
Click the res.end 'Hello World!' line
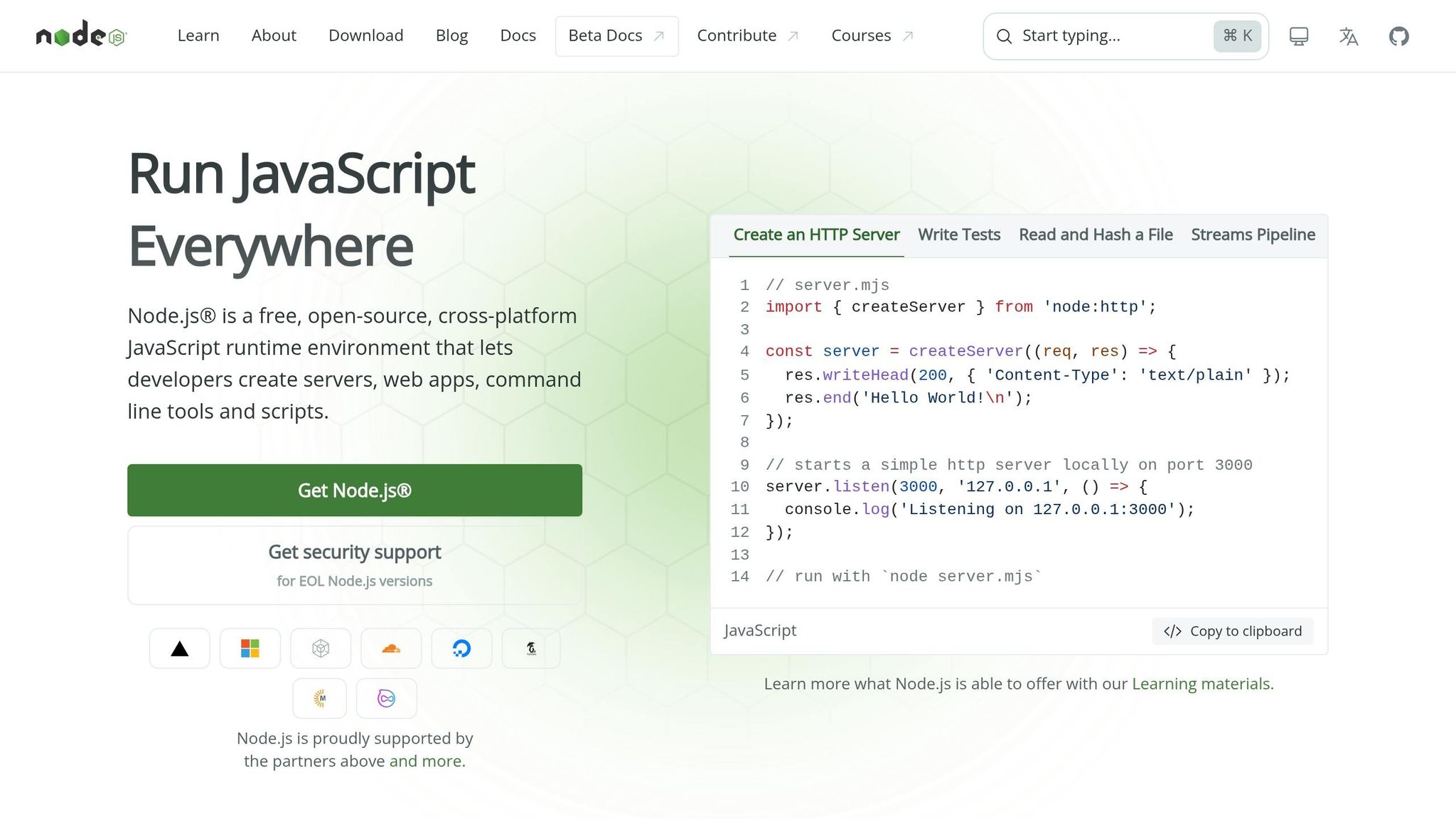908,398
